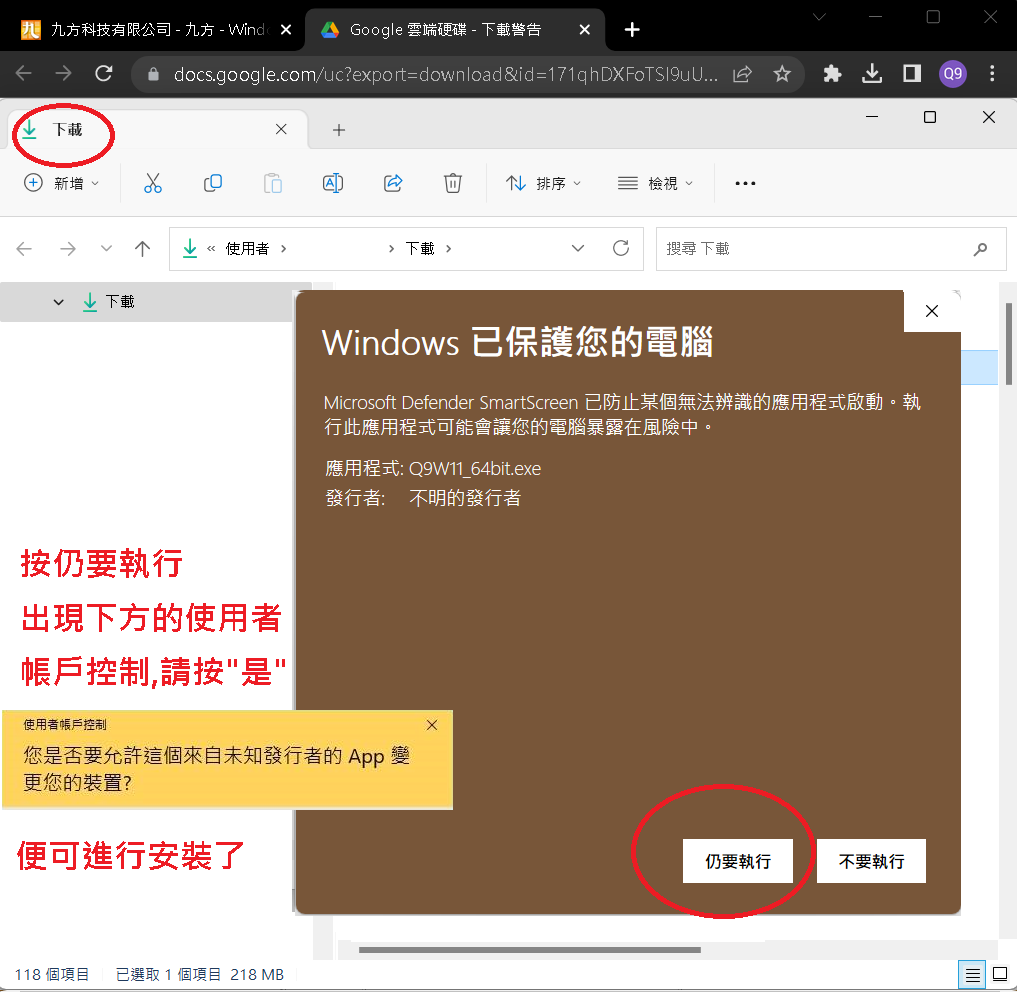Show more Explorer toolbar options

tap(745, 183)
